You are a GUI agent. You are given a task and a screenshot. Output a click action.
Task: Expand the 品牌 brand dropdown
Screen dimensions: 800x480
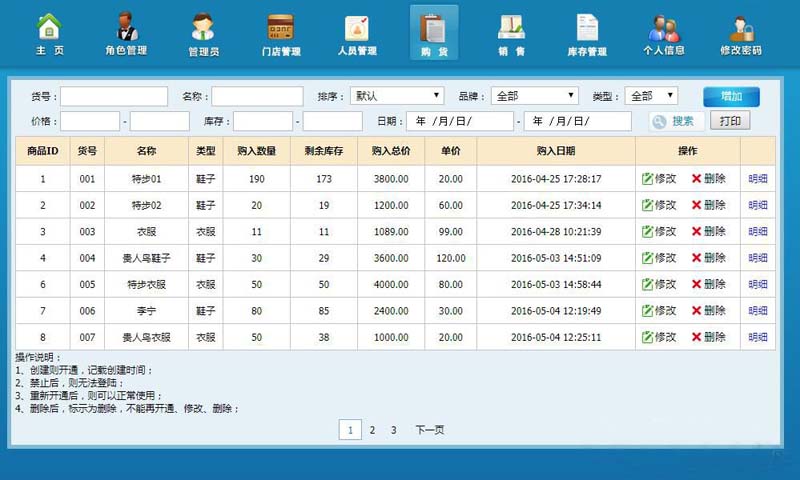pyautogui.click(x=534, y=96)
